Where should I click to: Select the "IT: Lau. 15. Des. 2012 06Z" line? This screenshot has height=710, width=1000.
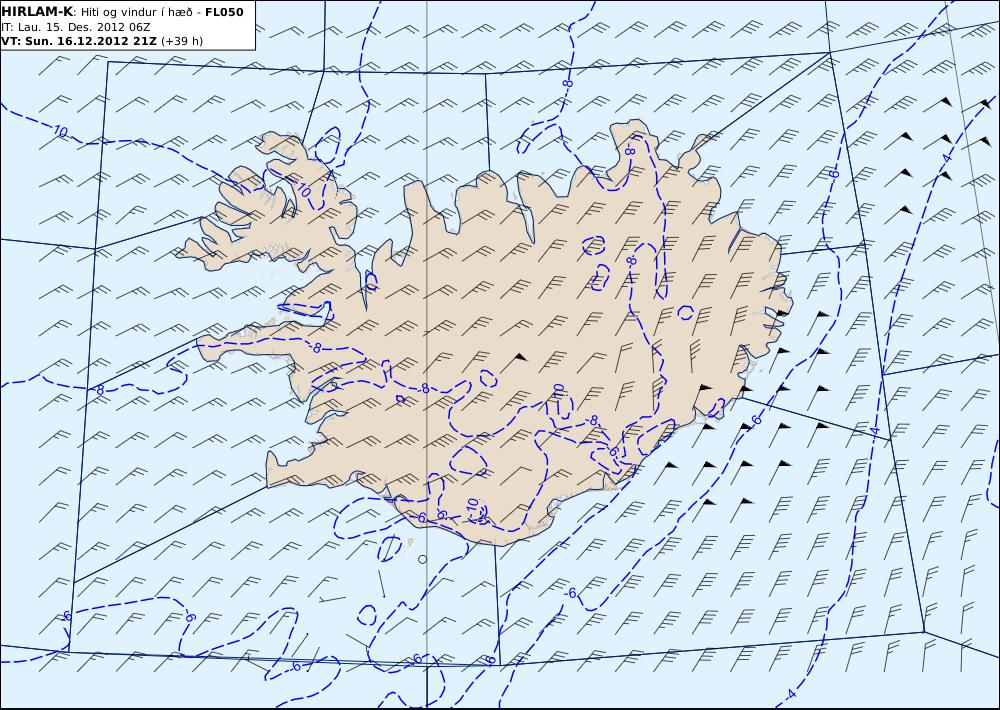76,27
